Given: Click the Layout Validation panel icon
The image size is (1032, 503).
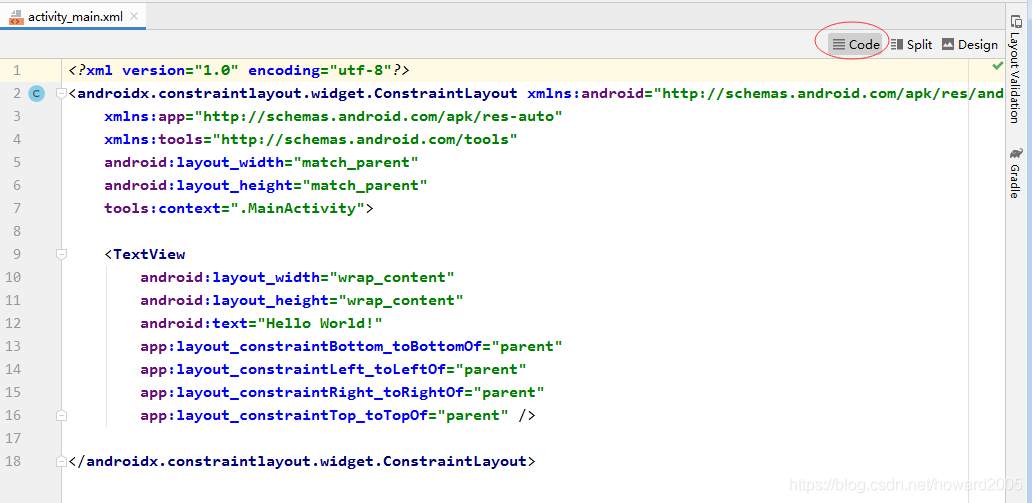Looking at the screenshot, I should 1016,22.
